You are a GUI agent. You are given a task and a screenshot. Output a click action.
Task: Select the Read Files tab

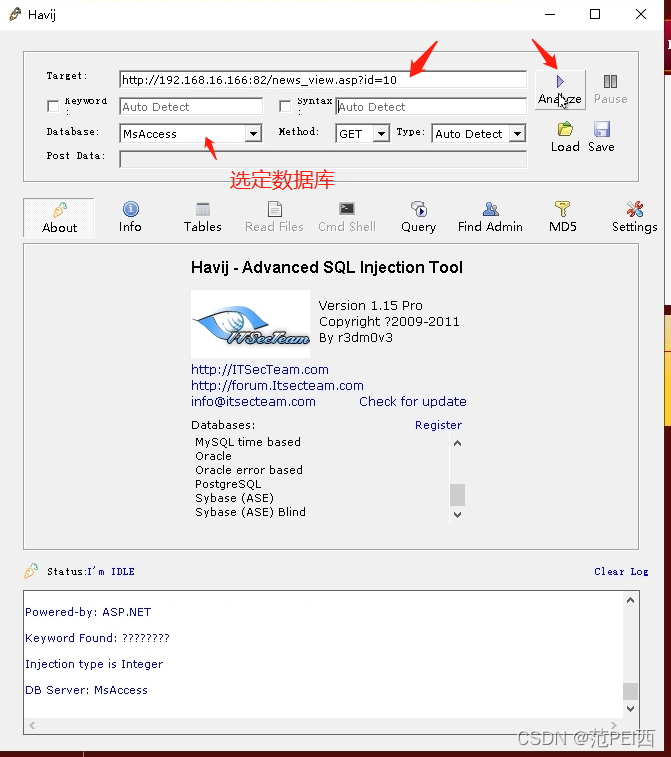(274, 218)
